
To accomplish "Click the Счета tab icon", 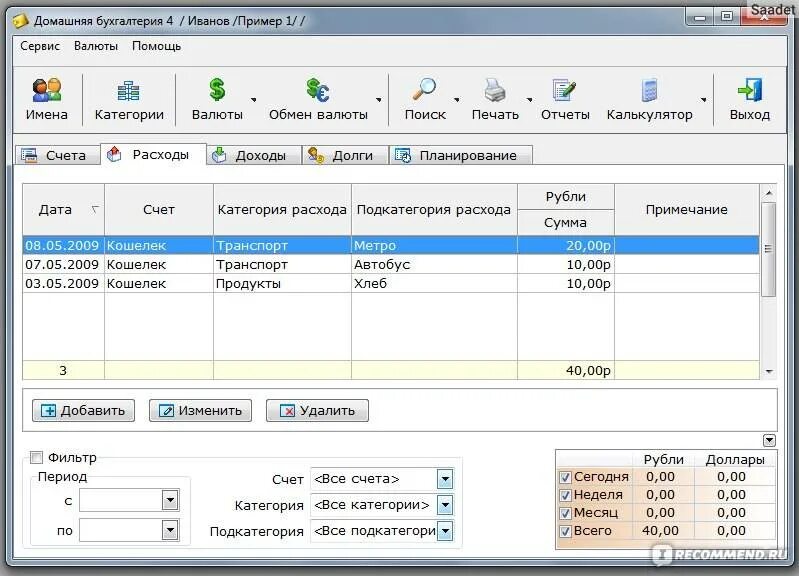I will tap(30, 155).
